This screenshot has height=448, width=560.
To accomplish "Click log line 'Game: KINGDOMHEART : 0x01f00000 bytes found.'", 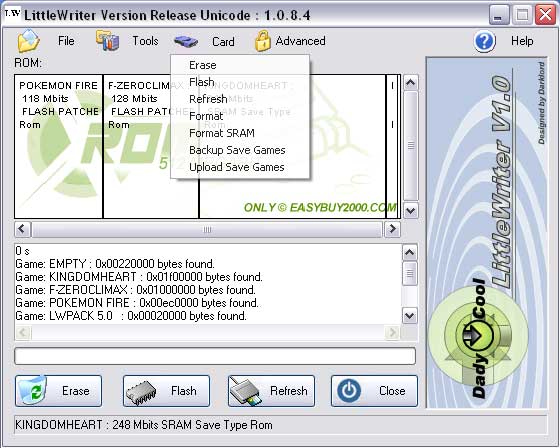I will click(139, 277).
